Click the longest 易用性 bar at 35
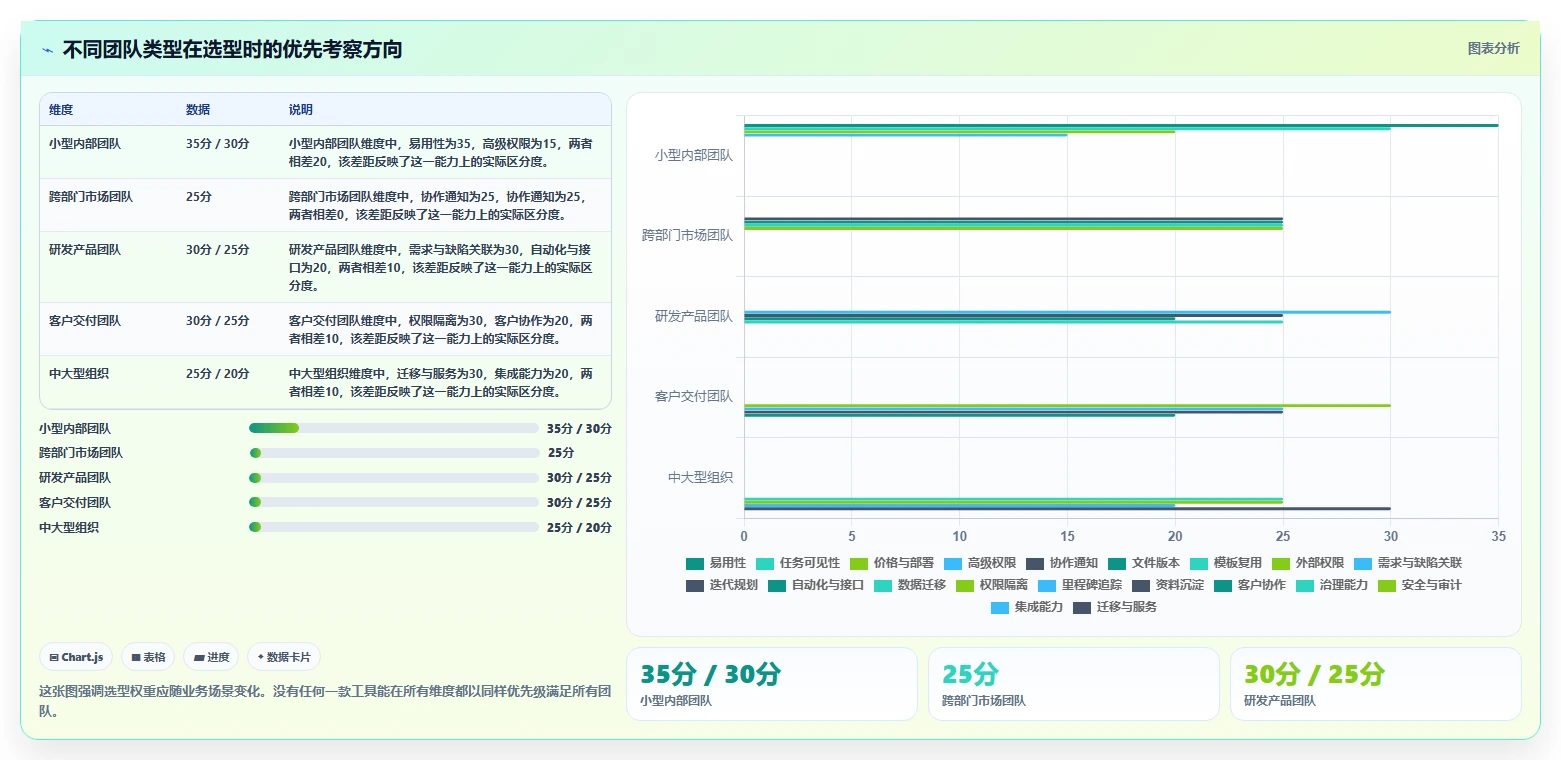 [x=1121, y=125]
